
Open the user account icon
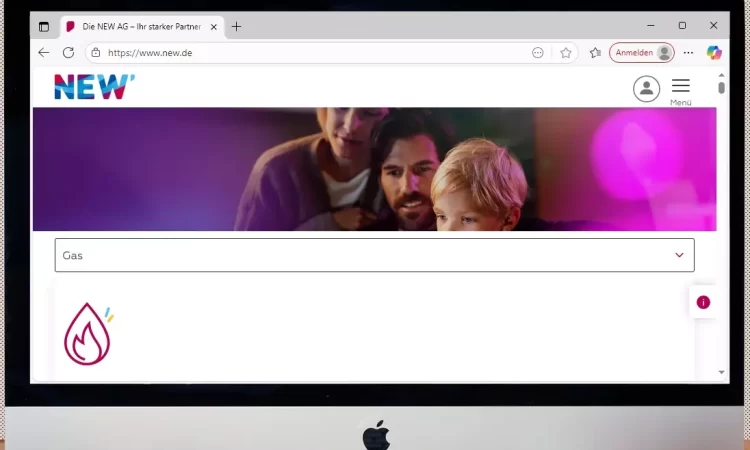[646, 88]
